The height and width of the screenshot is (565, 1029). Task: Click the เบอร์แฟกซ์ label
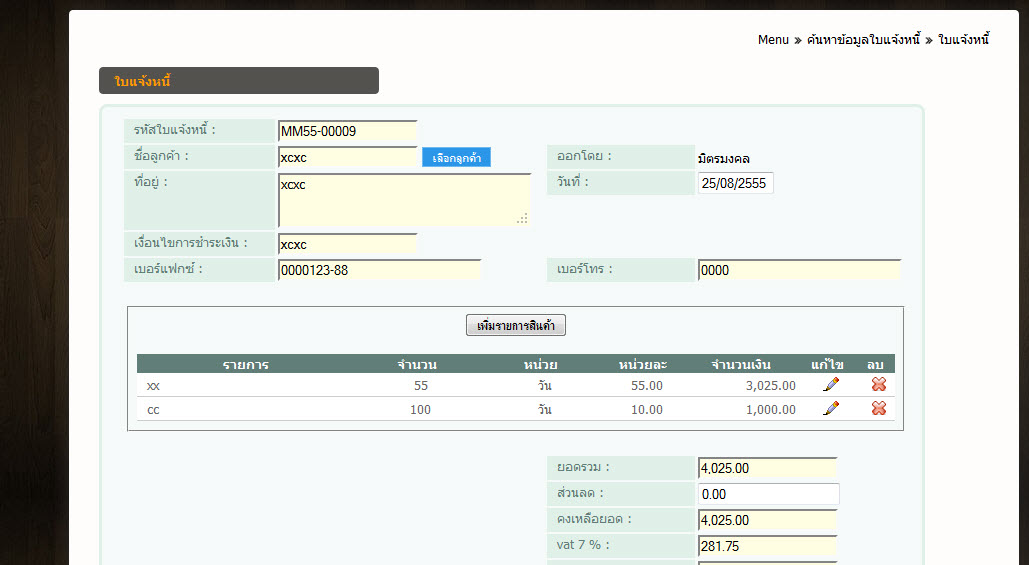(168, 268)
